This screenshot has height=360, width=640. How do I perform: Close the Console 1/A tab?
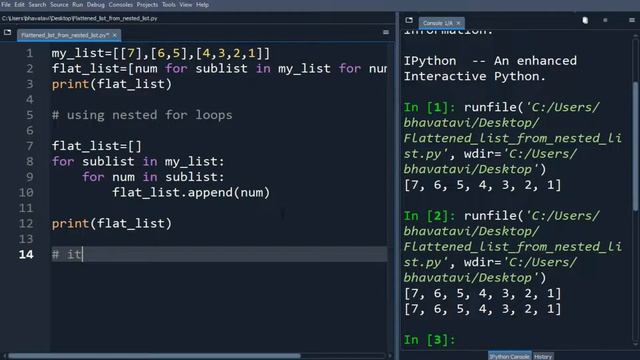(458, 23)
